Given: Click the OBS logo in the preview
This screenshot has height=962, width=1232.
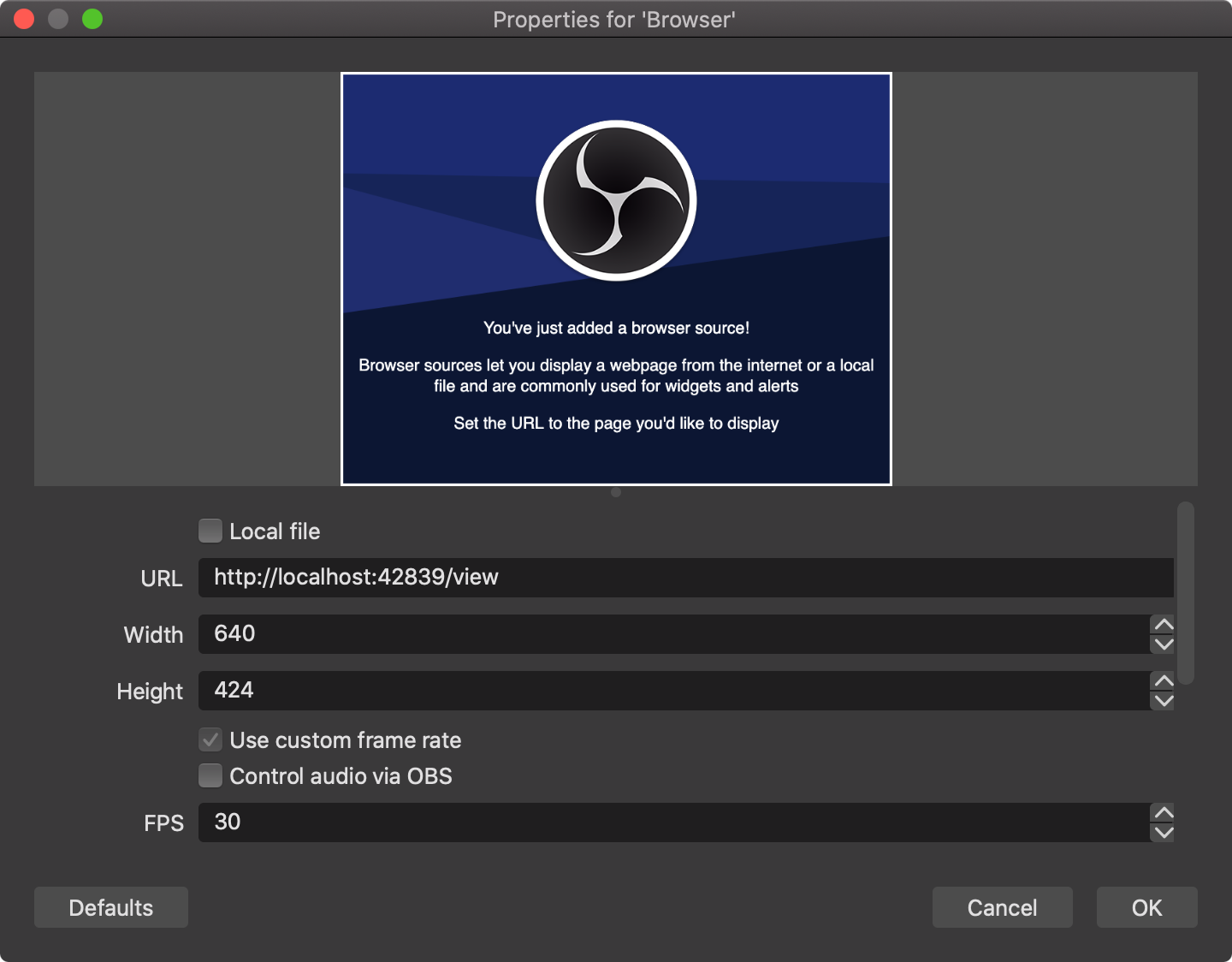Looking at the screenshot, I should (616, 200).
